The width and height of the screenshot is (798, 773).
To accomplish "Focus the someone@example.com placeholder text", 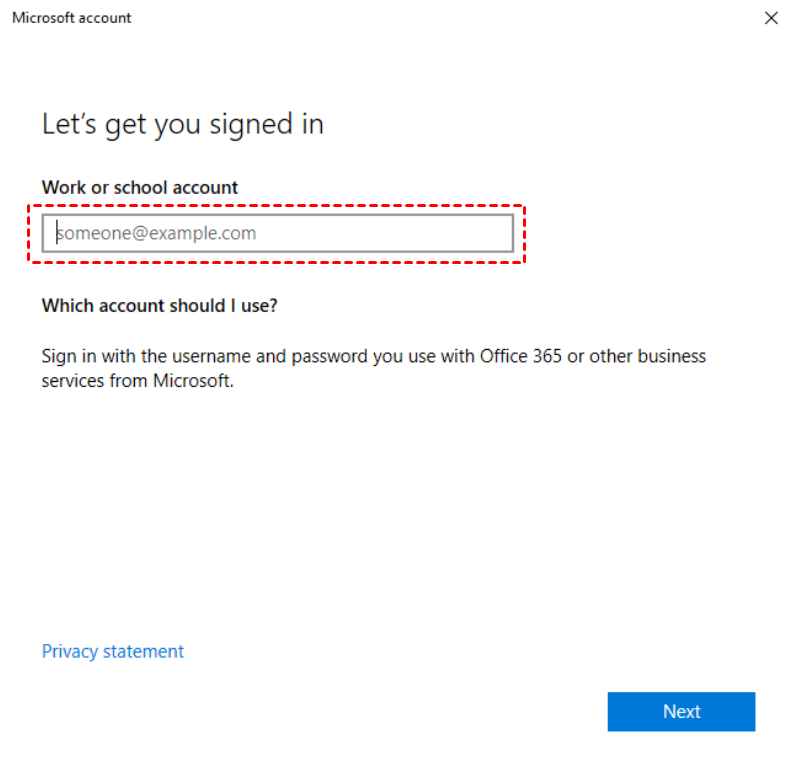I will (157, 234).
